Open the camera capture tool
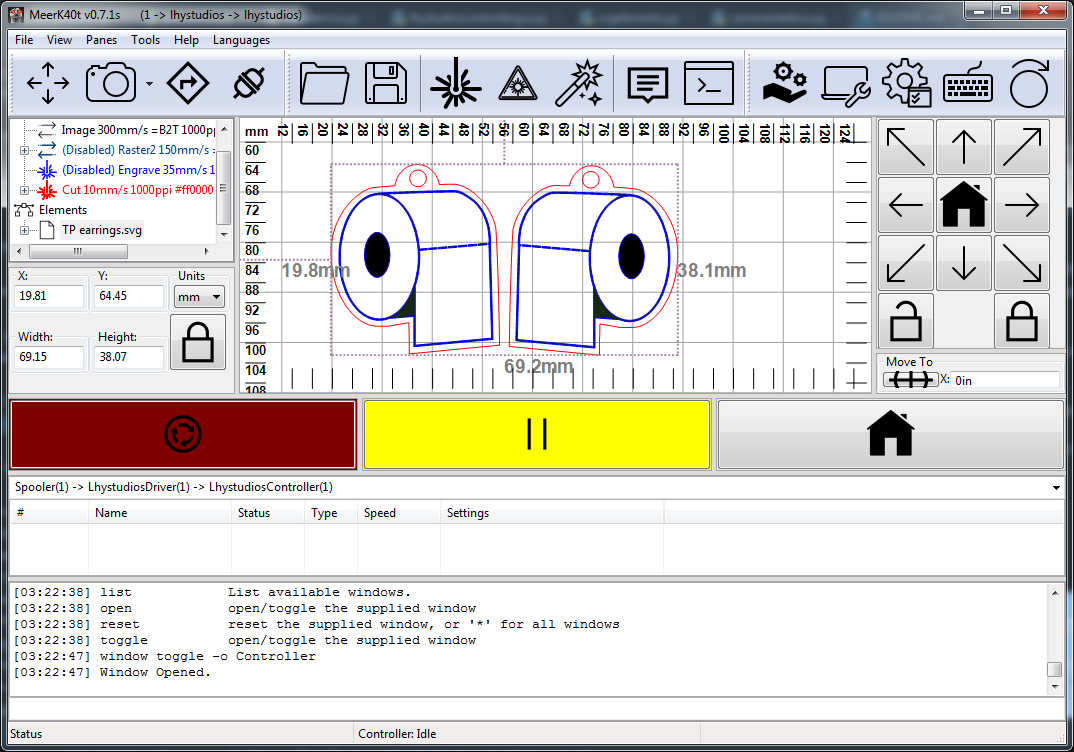The image size is (1074, 752). (x=110, y=84)
